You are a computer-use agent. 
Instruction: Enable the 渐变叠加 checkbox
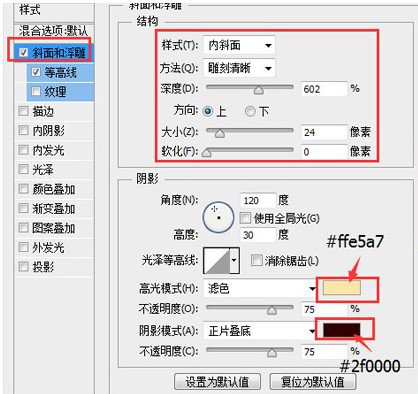click(23, 208)
